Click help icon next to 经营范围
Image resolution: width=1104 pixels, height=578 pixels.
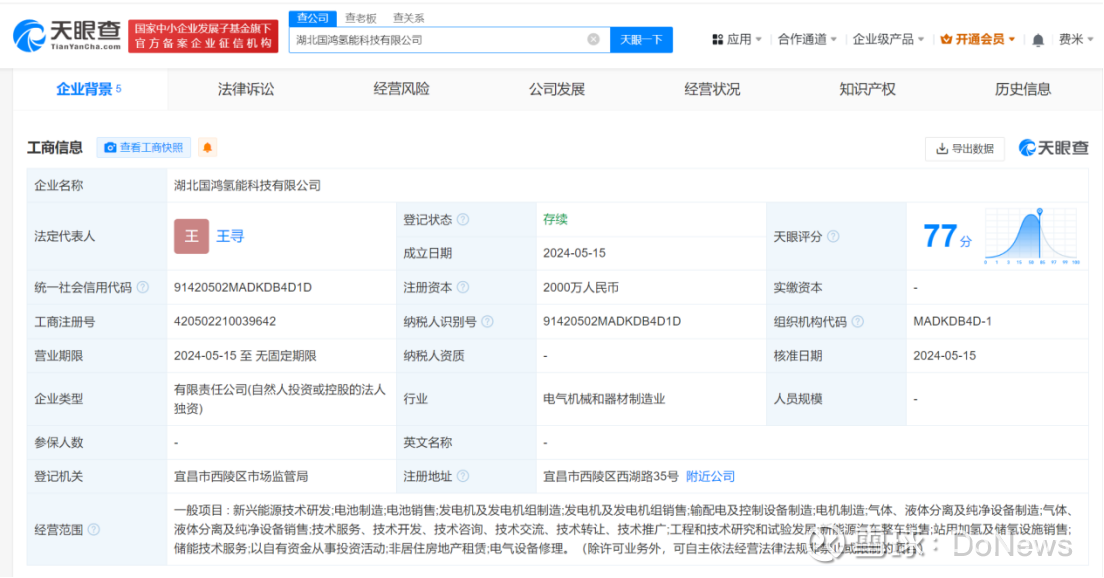click(x=94, y=529)
